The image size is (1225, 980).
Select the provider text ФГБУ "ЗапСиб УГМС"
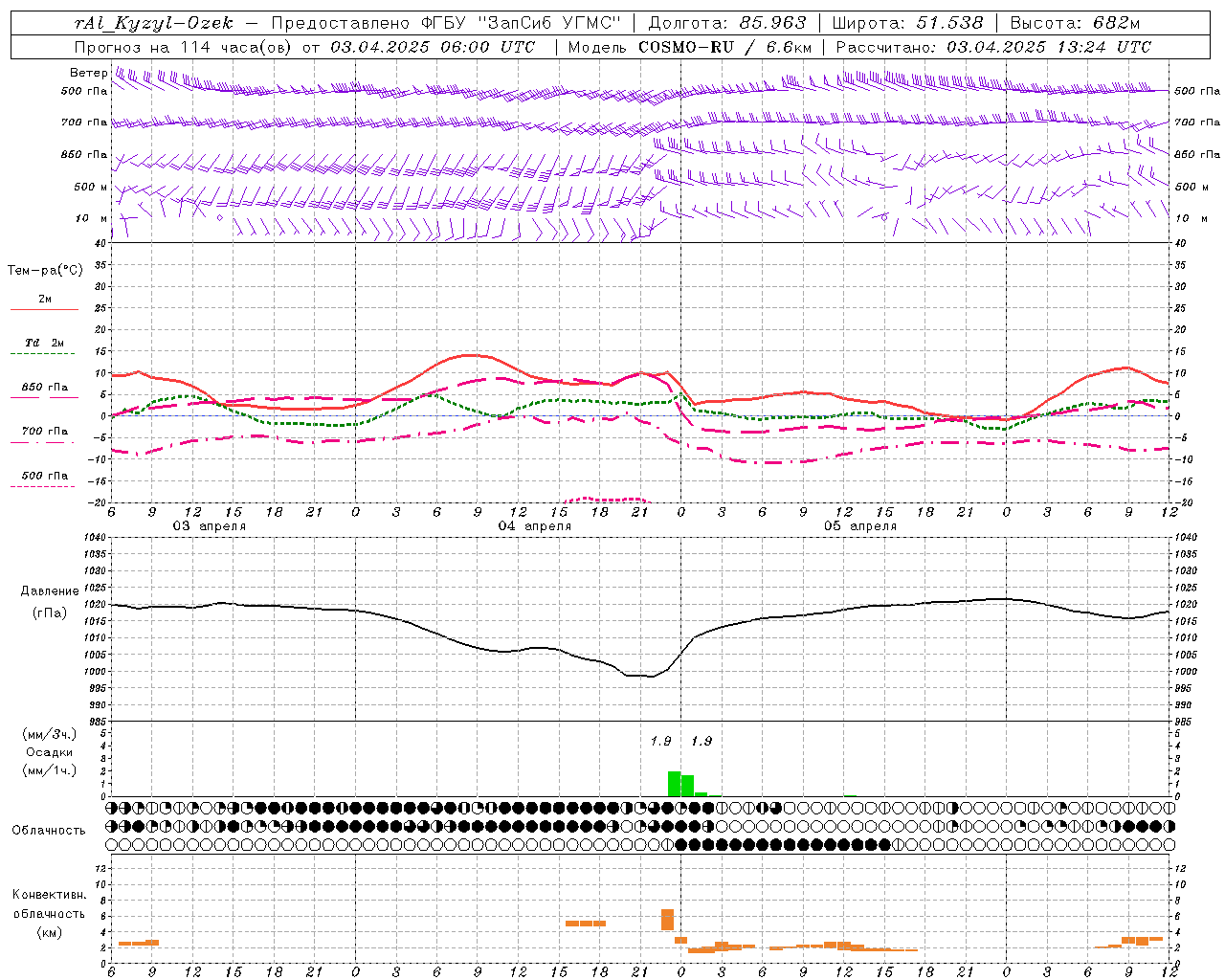pyautogui.click(x=521, y=23)
